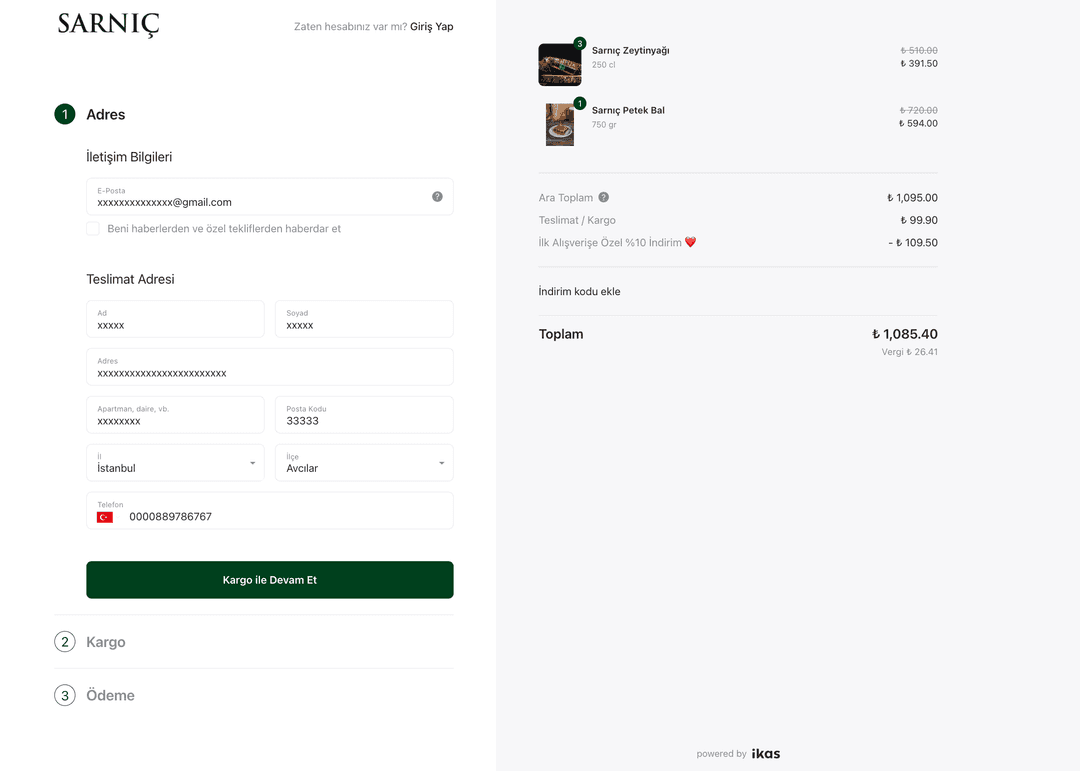The image size is (1080, 771).
Task: Click the Ara Toplam value ₺ 1,095.00
Action: [x=912, y=198]
